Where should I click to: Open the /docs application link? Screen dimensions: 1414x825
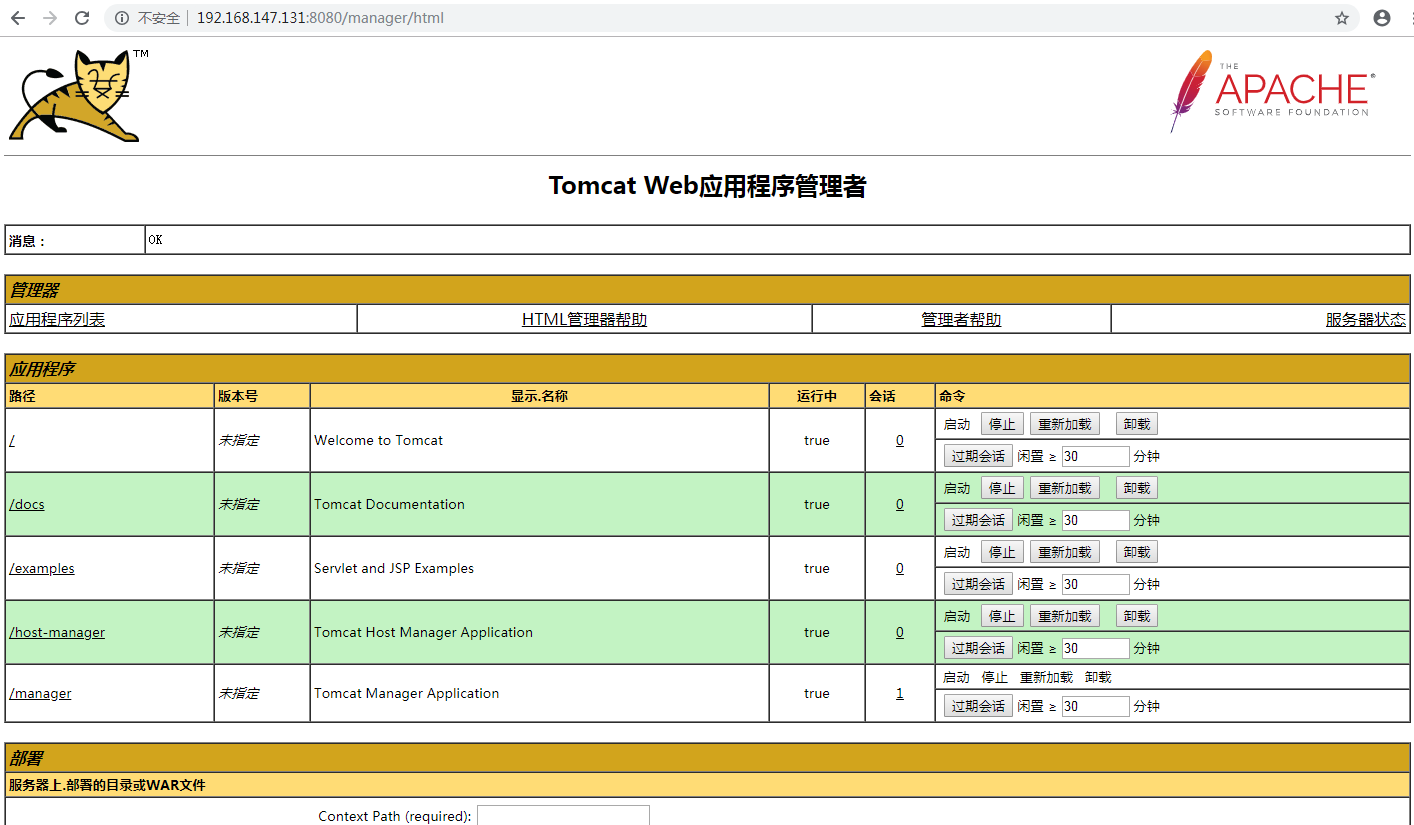[27, 504]
